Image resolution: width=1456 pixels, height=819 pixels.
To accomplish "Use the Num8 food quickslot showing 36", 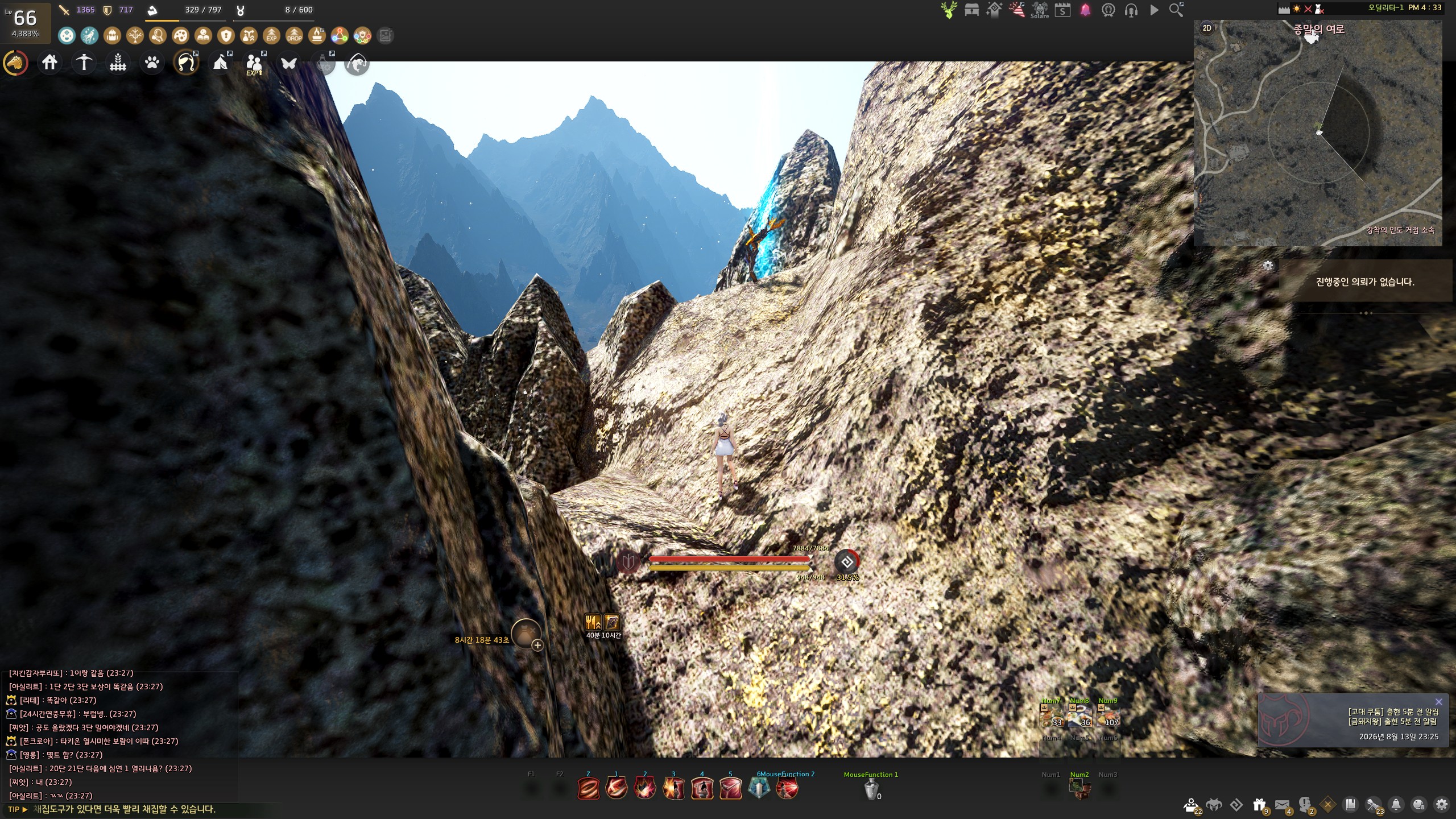I will pos(1079,715).
